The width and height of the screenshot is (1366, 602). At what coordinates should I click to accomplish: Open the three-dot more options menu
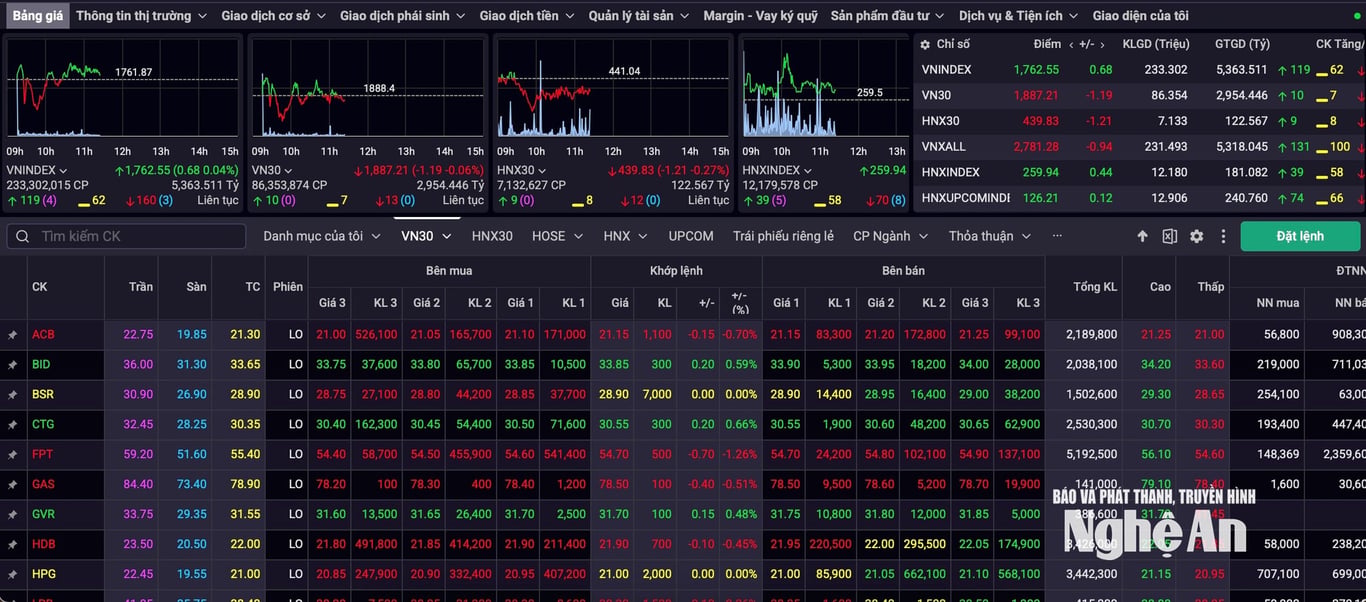click(1223, 237)
